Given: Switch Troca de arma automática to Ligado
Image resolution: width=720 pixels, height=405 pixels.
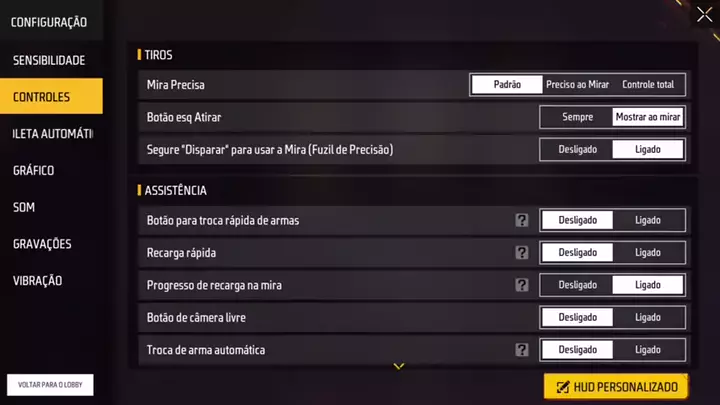Looking at the screenshot, I should [x=648, y=350].
